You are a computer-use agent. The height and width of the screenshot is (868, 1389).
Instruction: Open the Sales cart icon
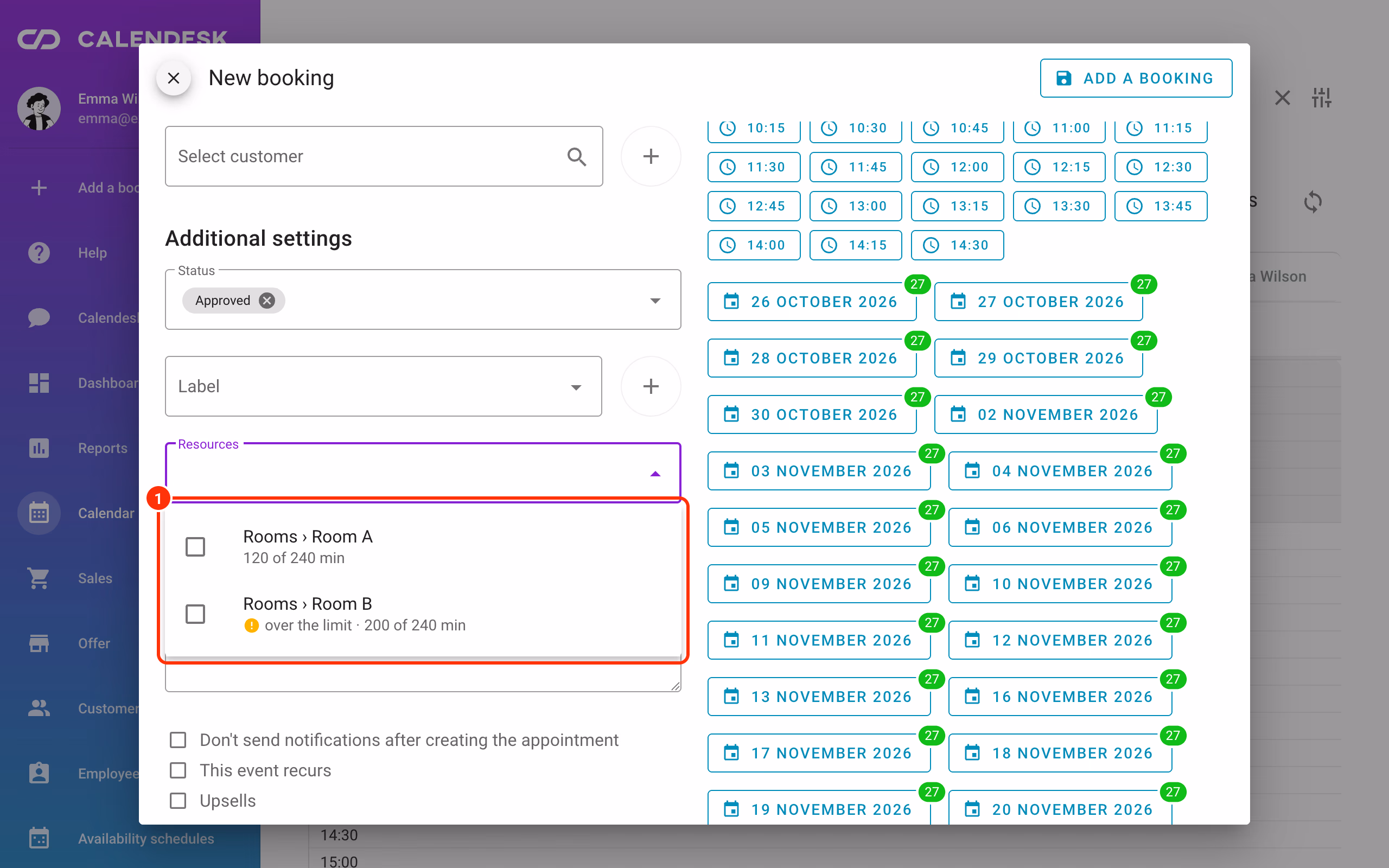[39, 578]
